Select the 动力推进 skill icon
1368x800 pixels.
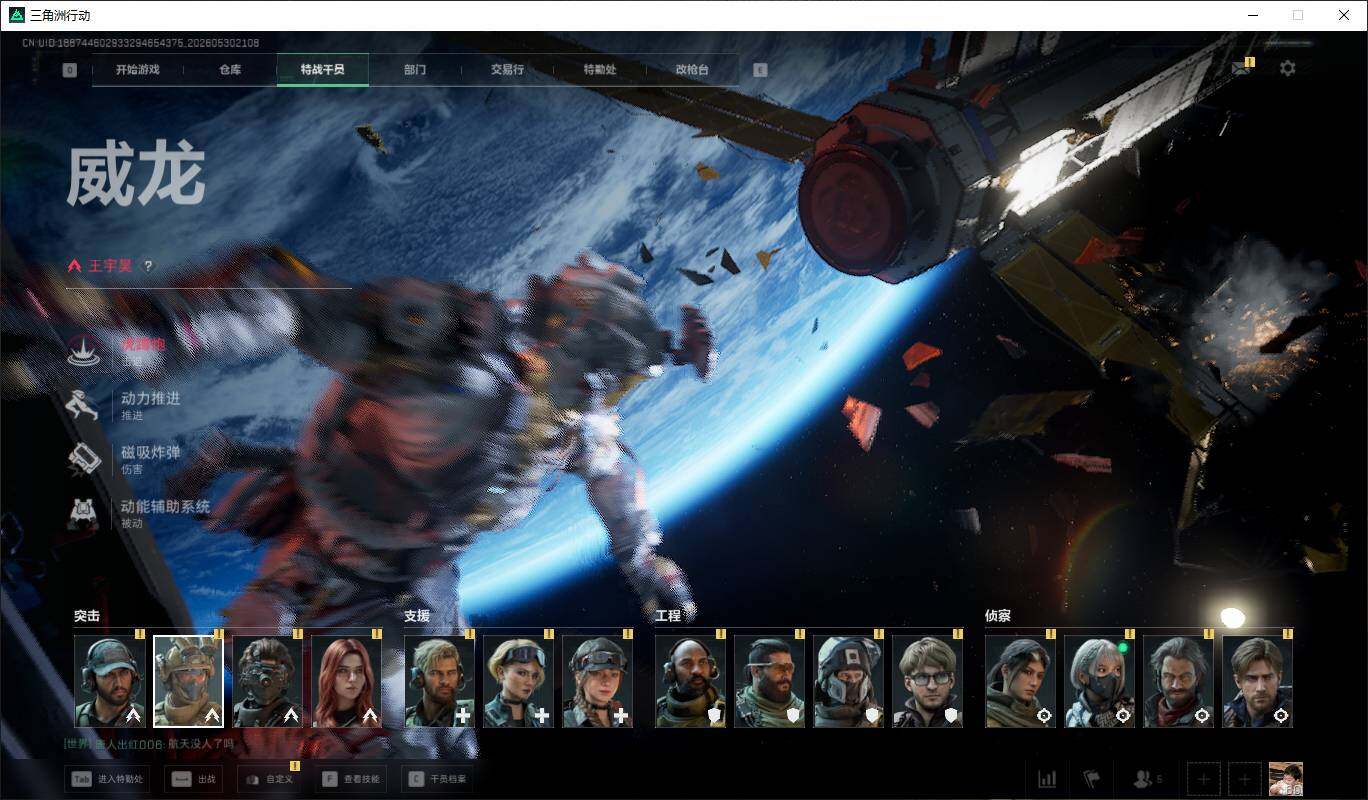pos(84,405)
